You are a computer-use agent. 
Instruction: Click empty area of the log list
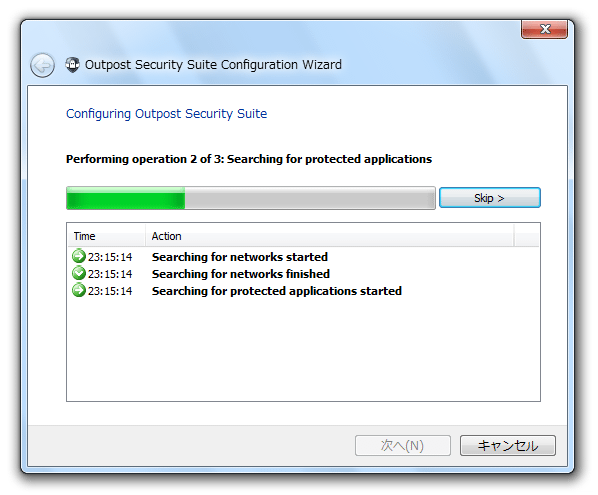(303, 351)
